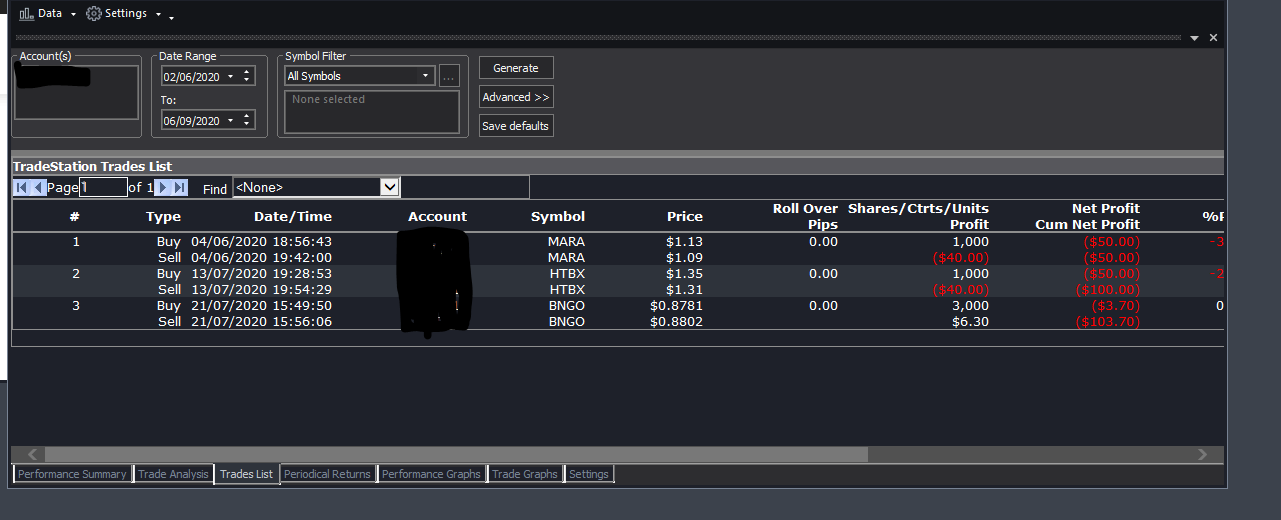This screenshot has height=520, width=1281.
Task: Jump to the last page arrow
Action: 180,187
